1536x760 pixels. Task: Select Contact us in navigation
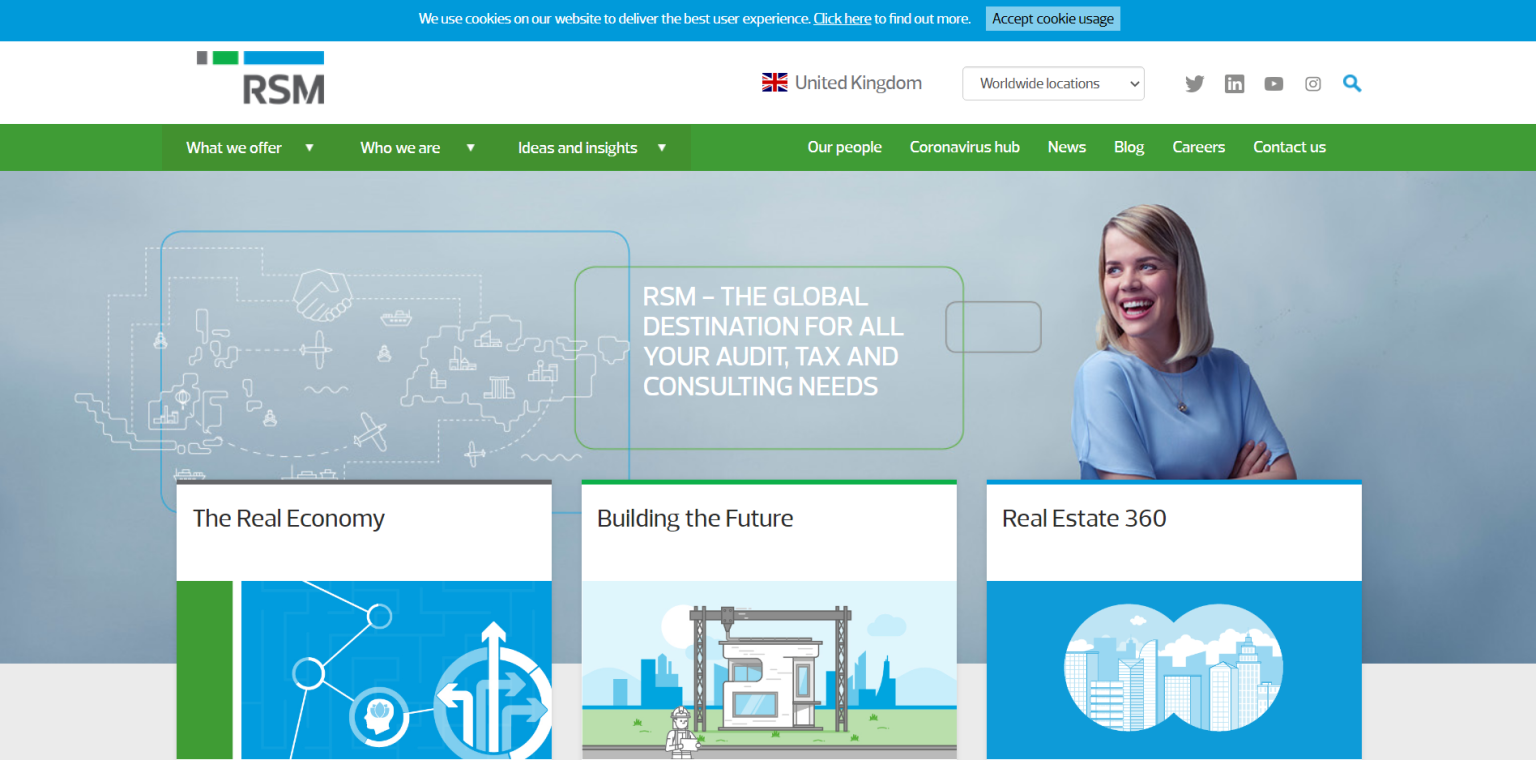[1289, 147]
